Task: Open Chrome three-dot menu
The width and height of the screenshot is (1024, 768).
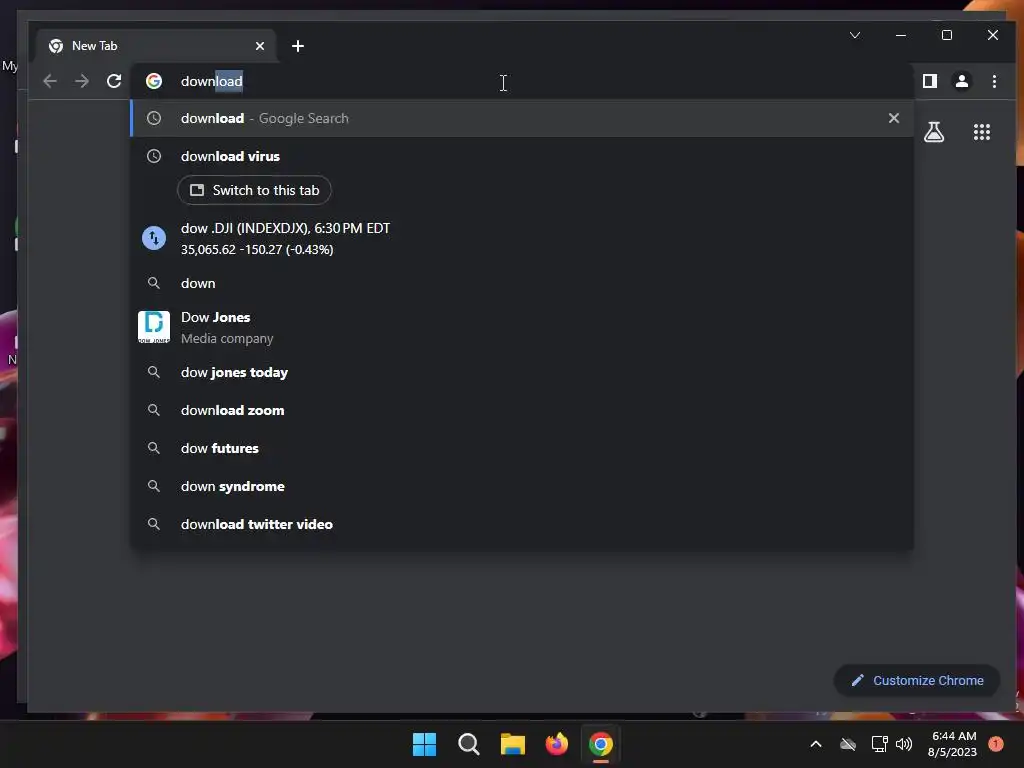Action: (x=994, y=81)
